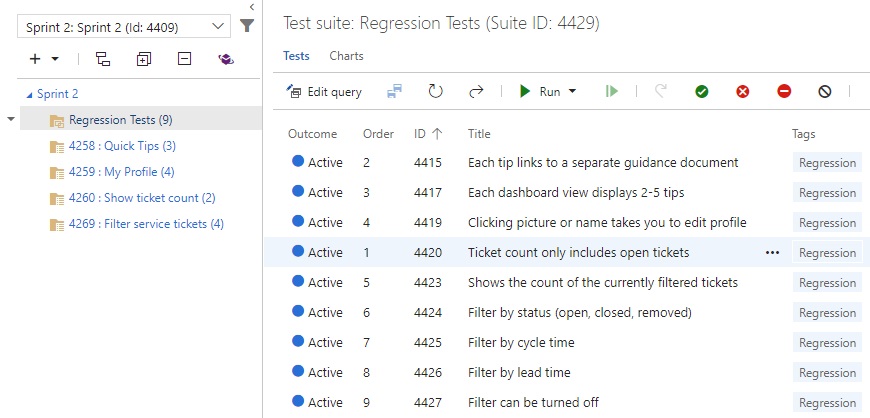The width and height of the screenshot is (870, 418).
Task: Open the Run options dropdown arrow
Action: [573, 92]
